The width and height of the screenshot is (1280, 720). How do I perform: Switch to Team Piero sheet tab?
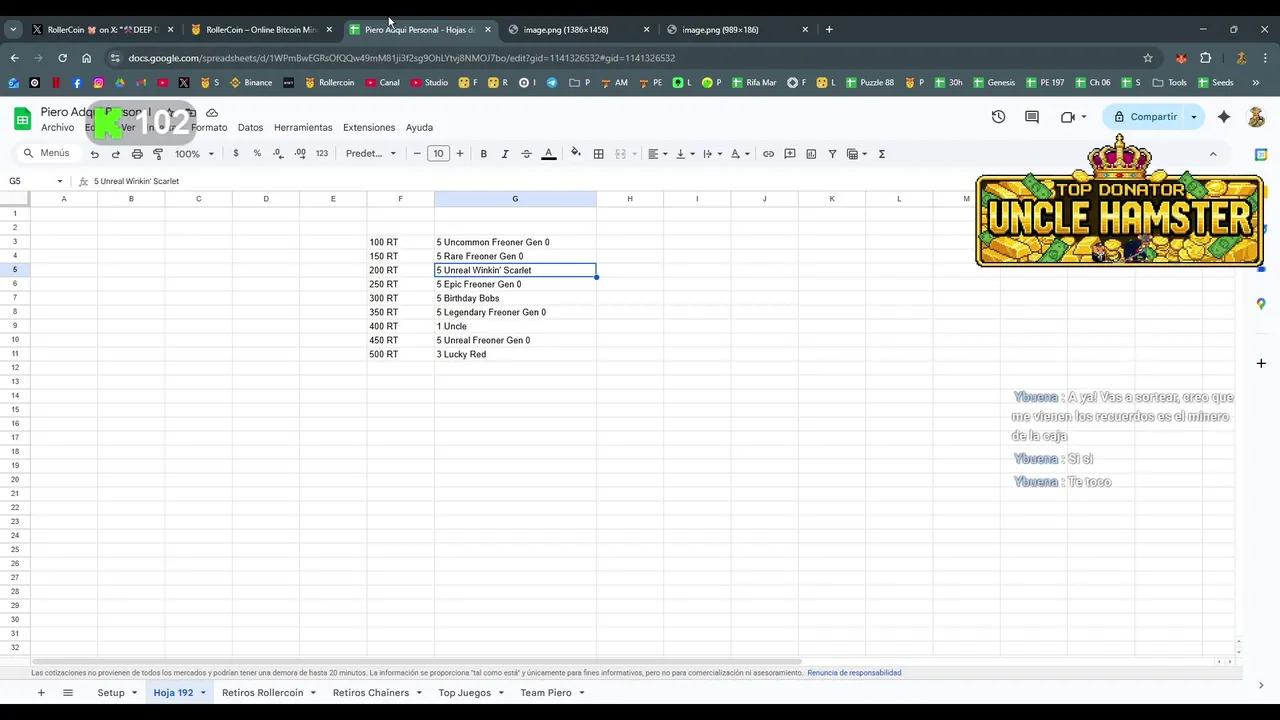pos(546,693)
